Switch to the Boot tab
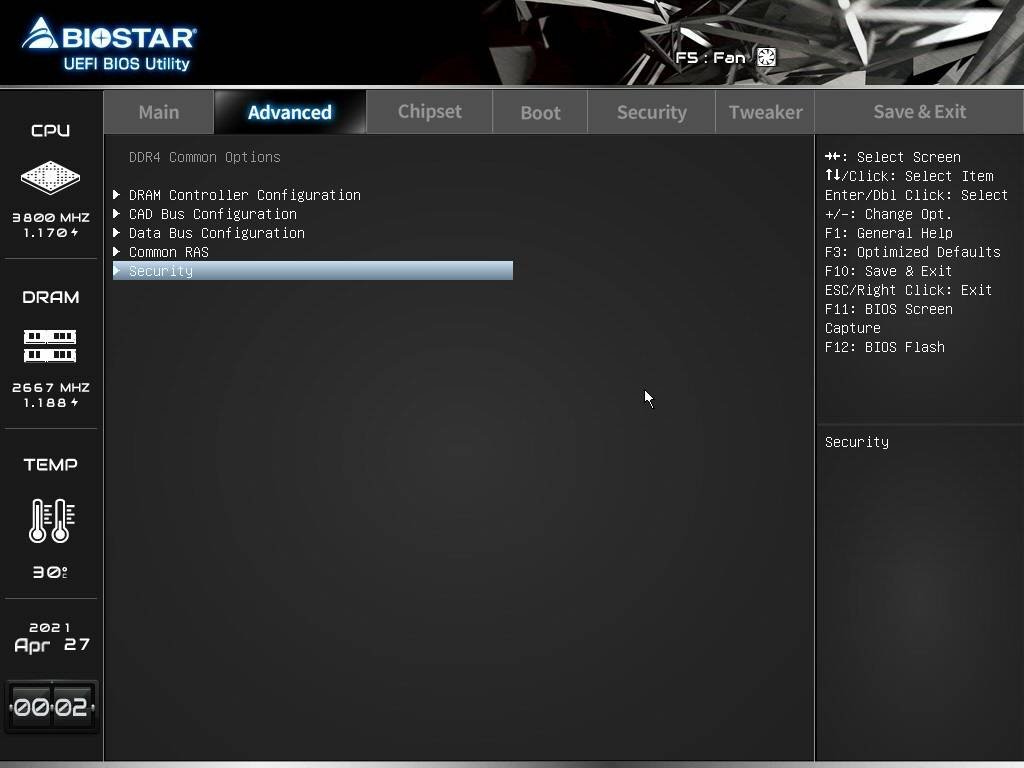The width and height of the screenshot is (1024, 768). pos(540,111)
